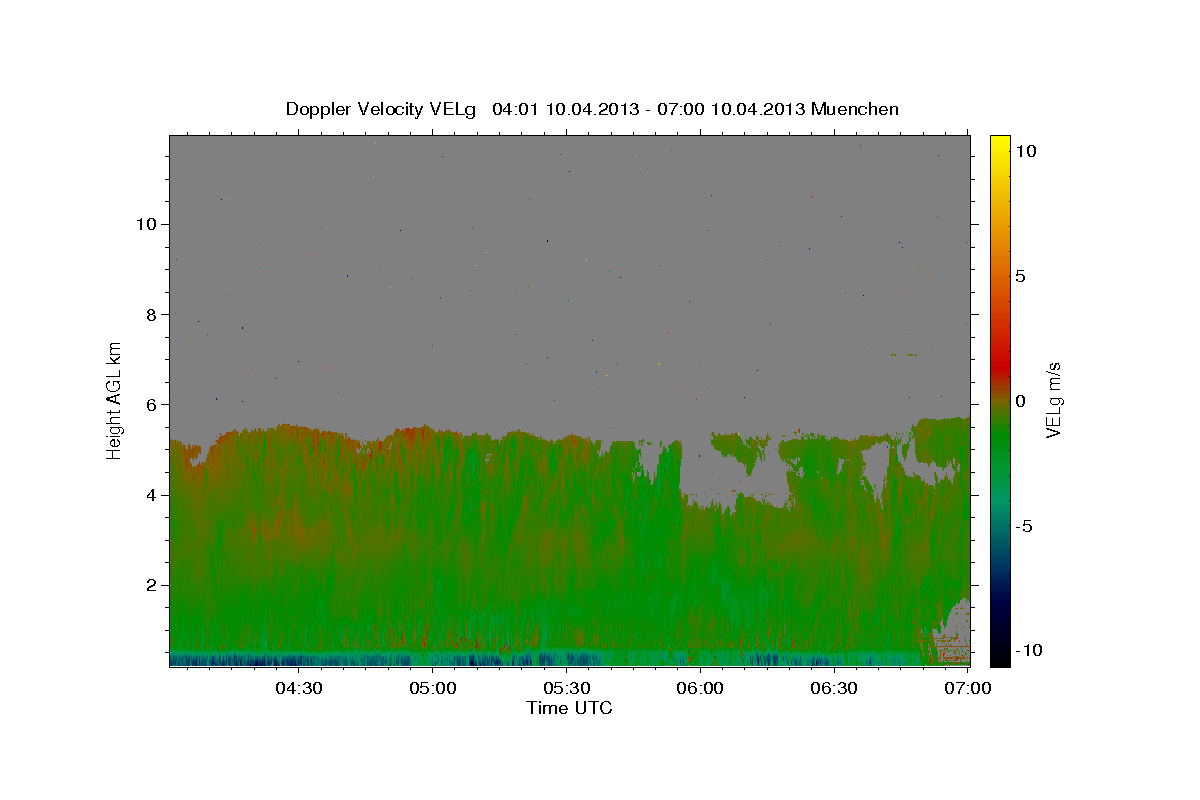The width and height of the screenshot is (1200, 800).
Task: Click the 05:00 time tick label
Action: [433, 689]
